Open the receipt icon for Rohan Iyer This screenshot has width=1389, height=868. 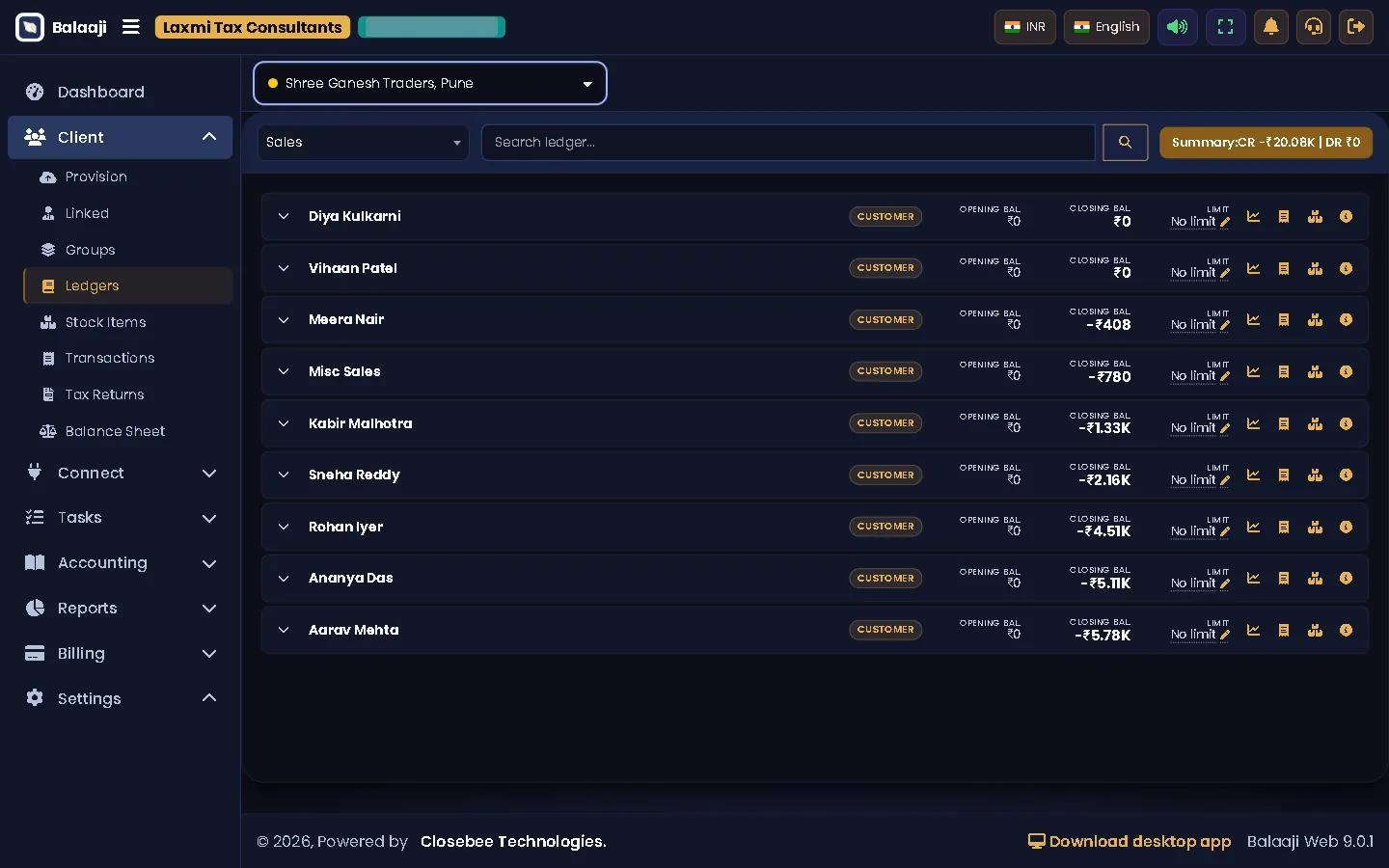point(1284,528)
